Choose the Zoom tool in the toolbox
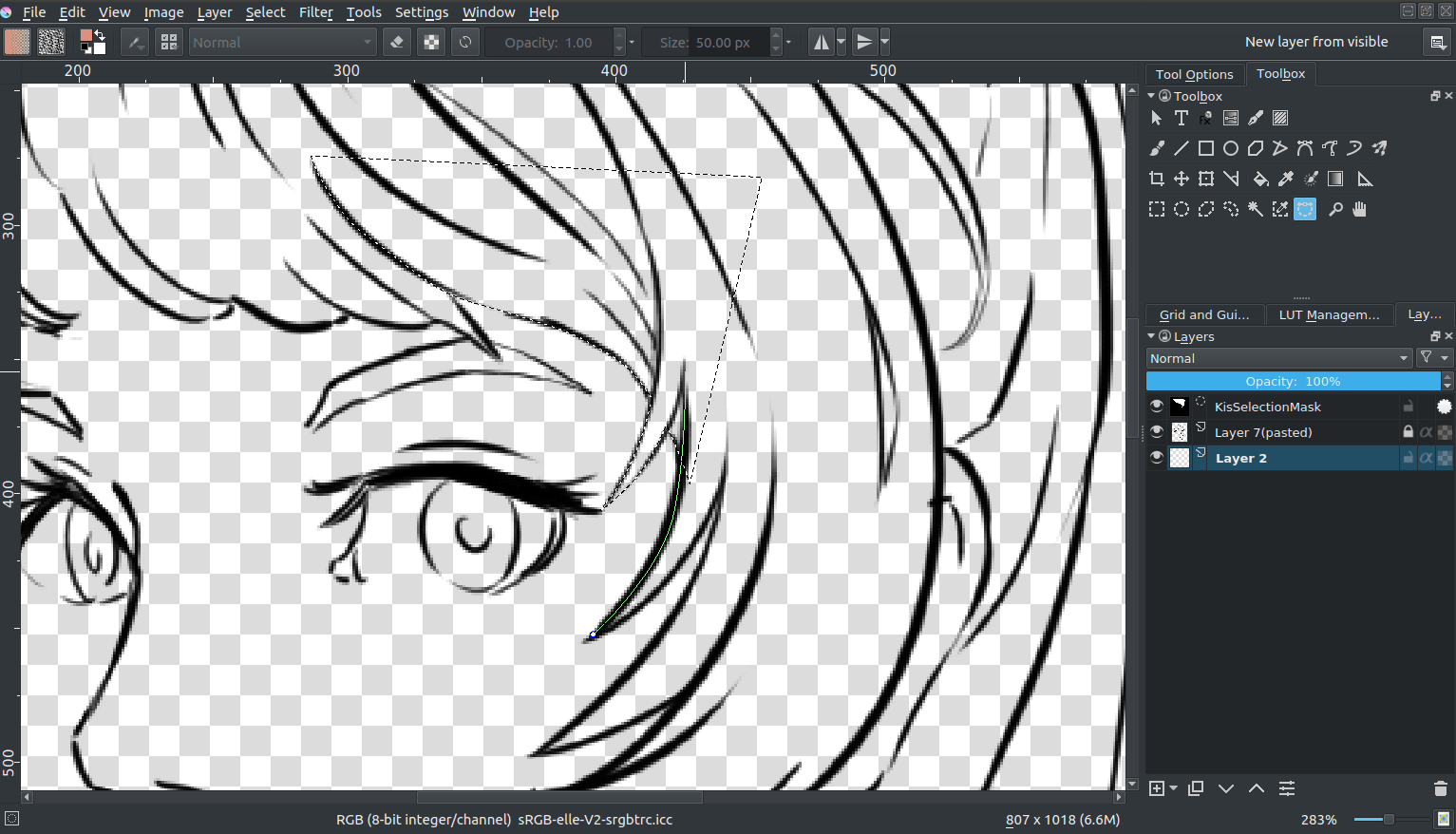The height and width of the screenshot is (834, 1456). click(x=1336, y=209)
